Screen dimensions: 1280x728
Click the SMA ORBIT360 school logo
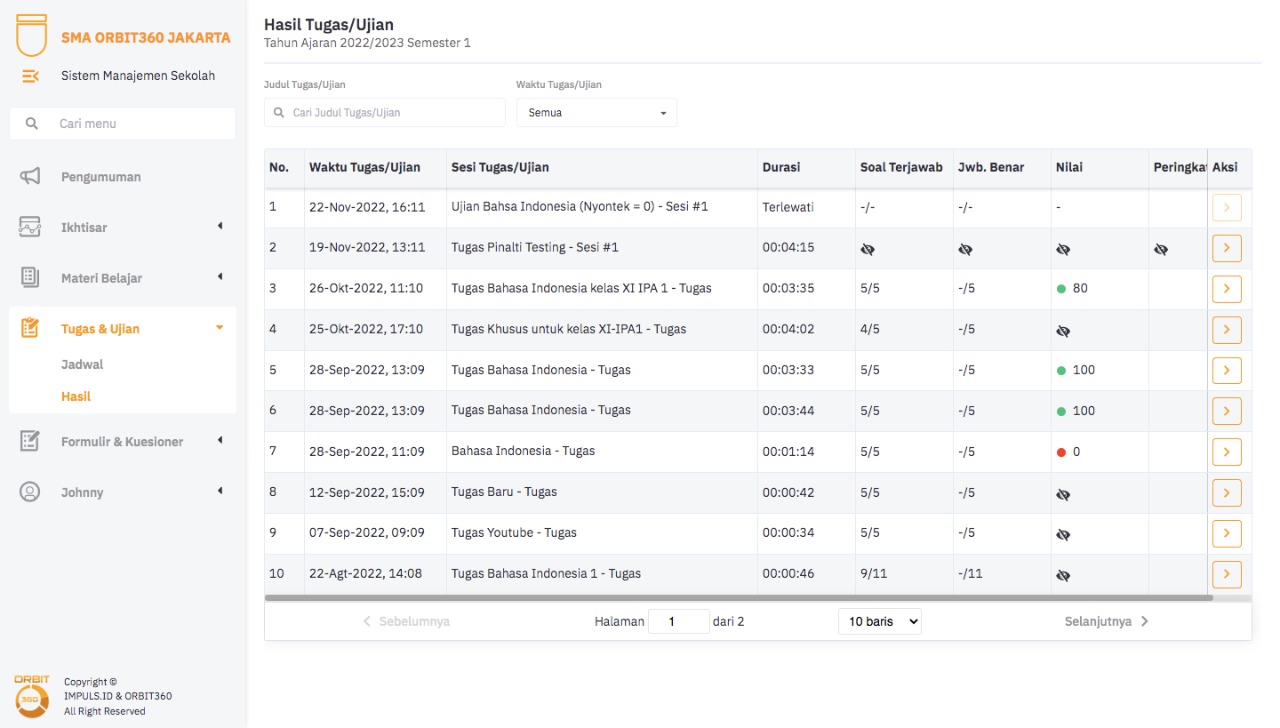coord(32,35)
